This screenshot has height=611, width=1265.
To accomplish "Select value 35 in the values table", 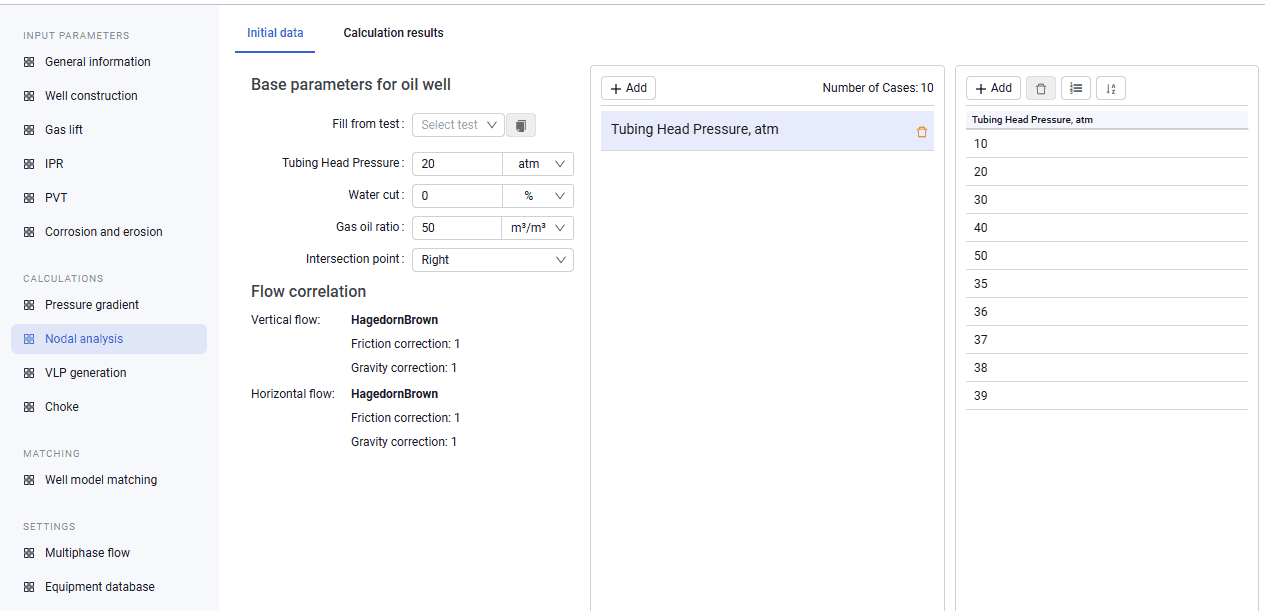I will 1107,284.
